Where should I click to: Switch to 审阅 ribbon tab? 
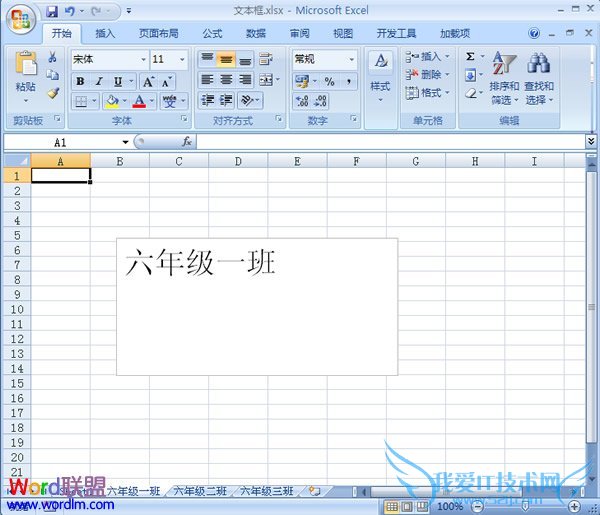coord(299,34)
